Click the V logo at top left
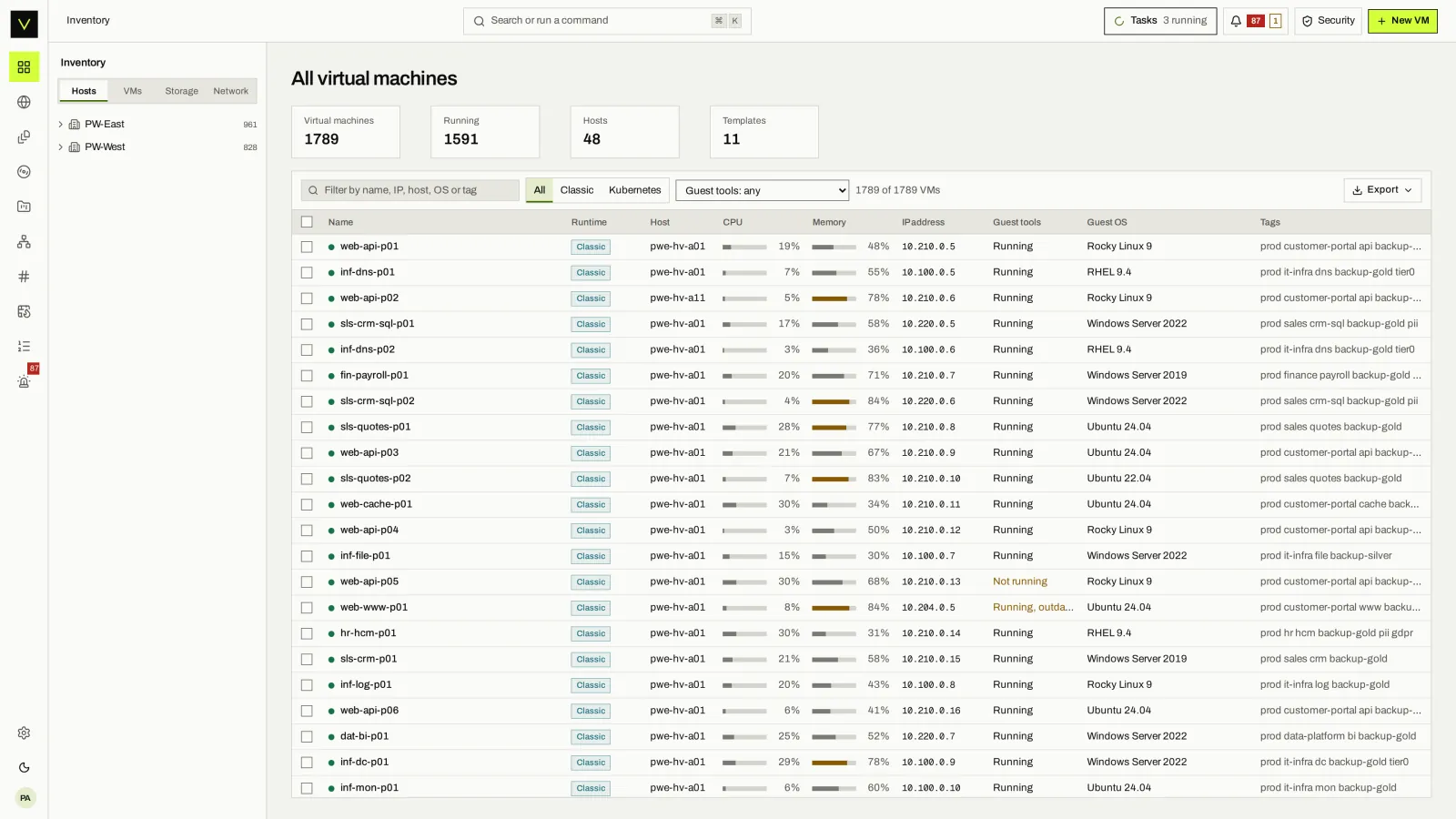 [24, 24]
